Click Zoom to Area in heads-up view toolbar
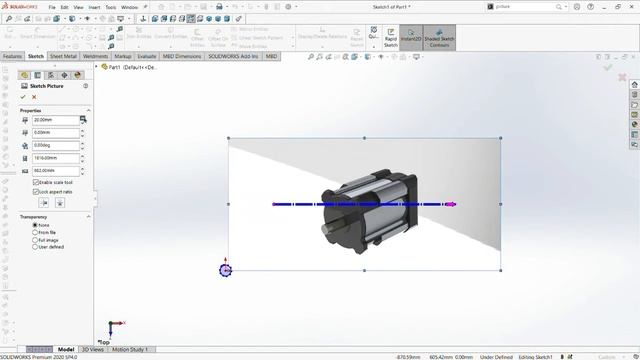 [x=320, y=57]
